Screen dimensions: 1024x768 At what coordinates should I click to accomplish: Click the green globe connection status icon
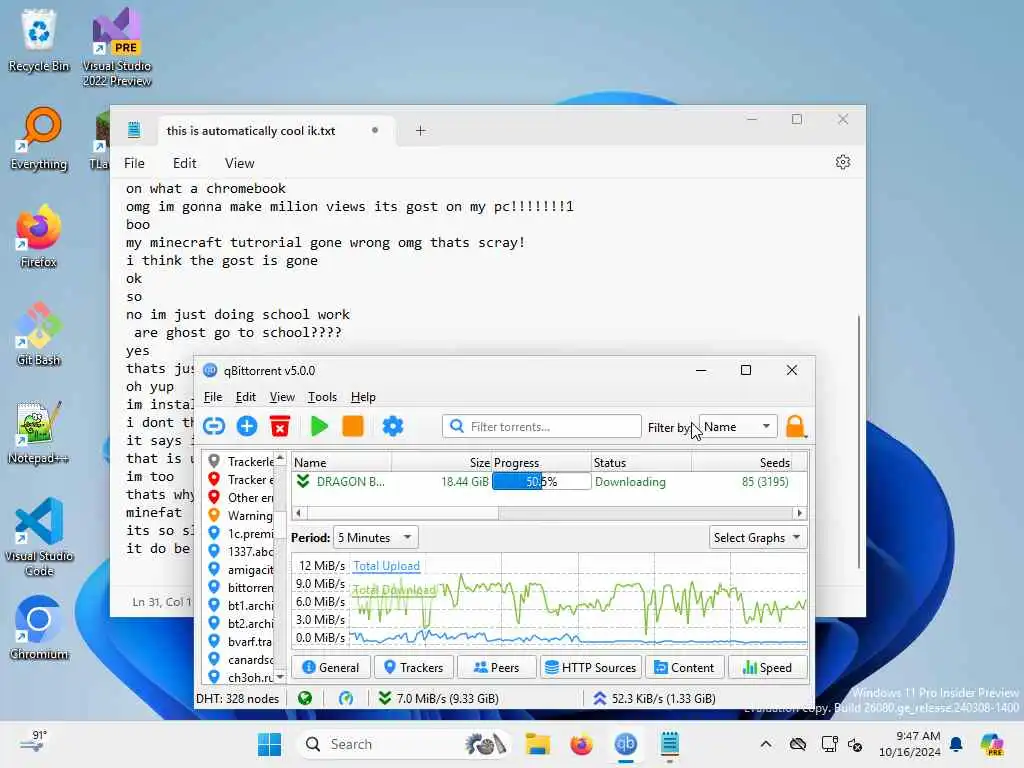304,698
